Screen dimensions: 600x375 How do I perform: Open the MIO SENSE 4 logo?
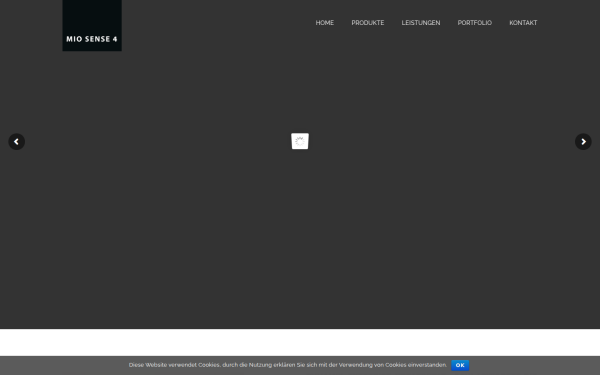[92, 25]
